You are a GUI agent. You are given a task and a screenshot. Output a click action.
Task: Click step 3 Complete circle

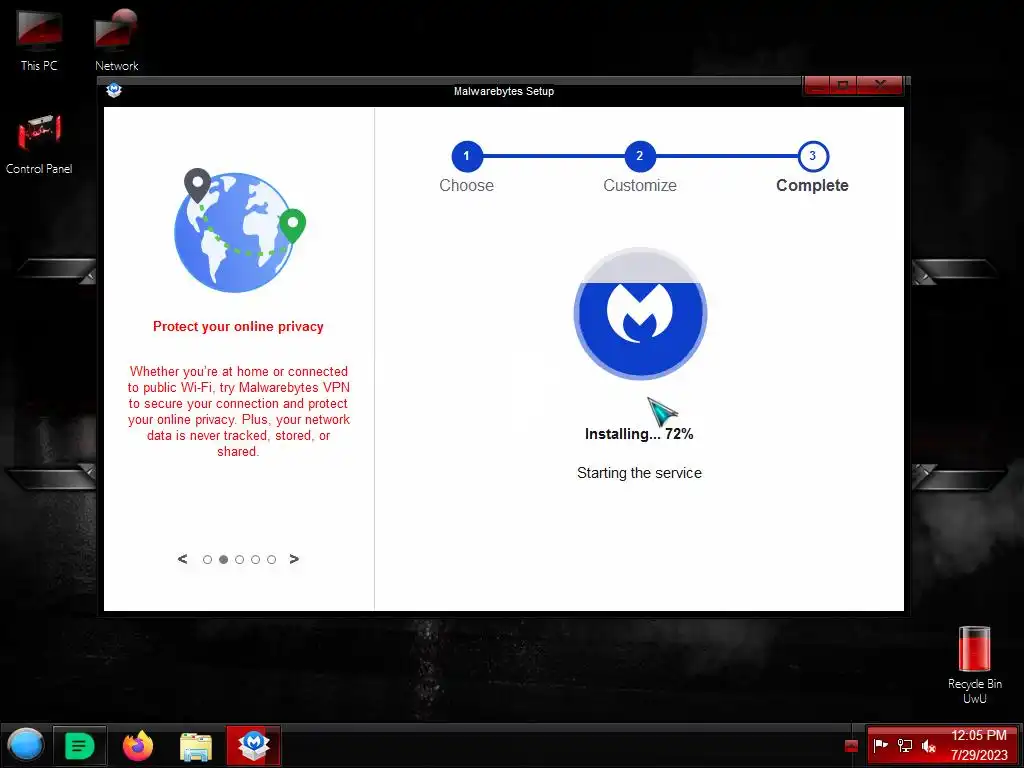(x=812, y=156)
